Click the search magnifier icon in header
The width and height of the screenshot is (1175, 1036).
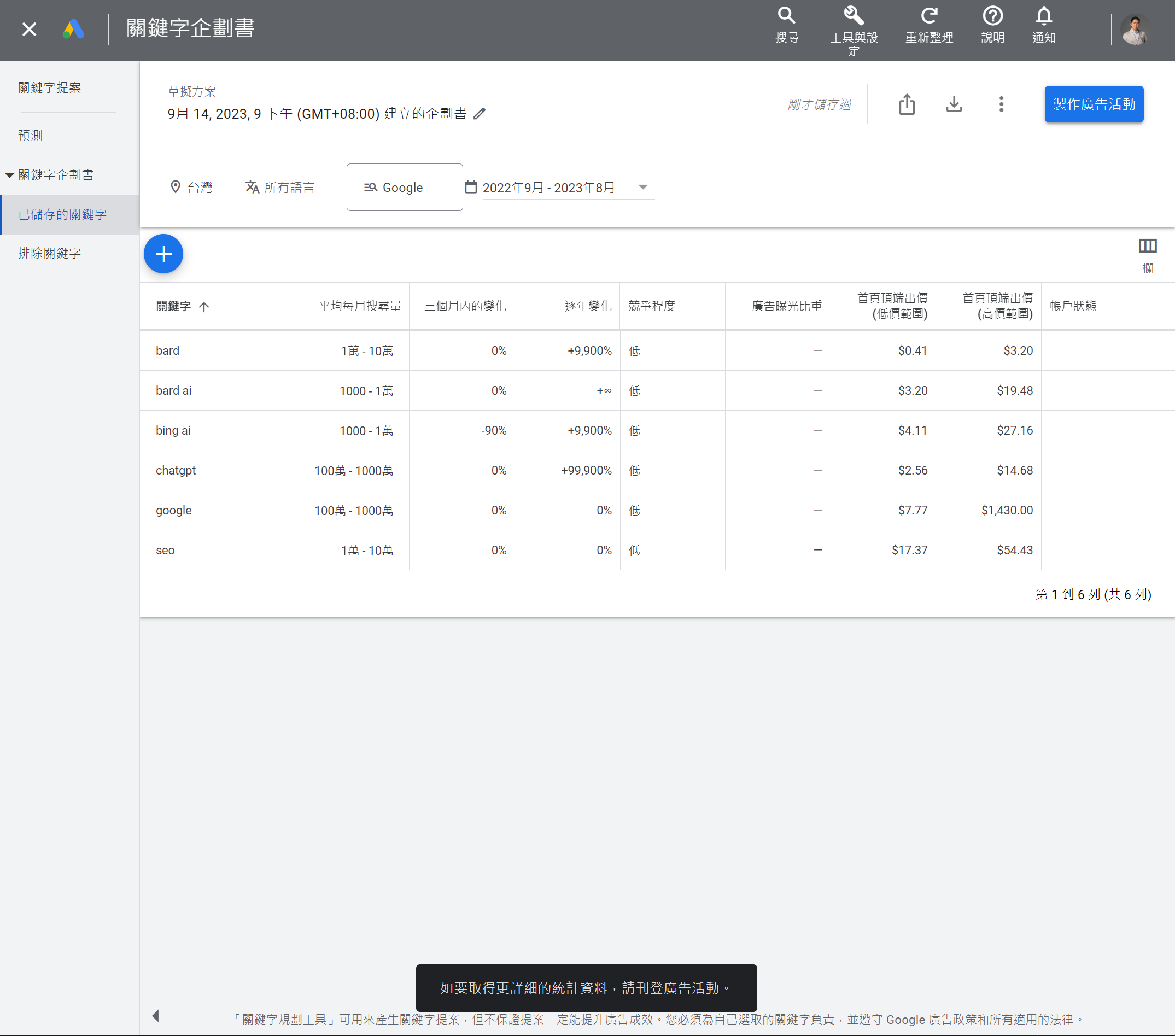pos(786,16)
